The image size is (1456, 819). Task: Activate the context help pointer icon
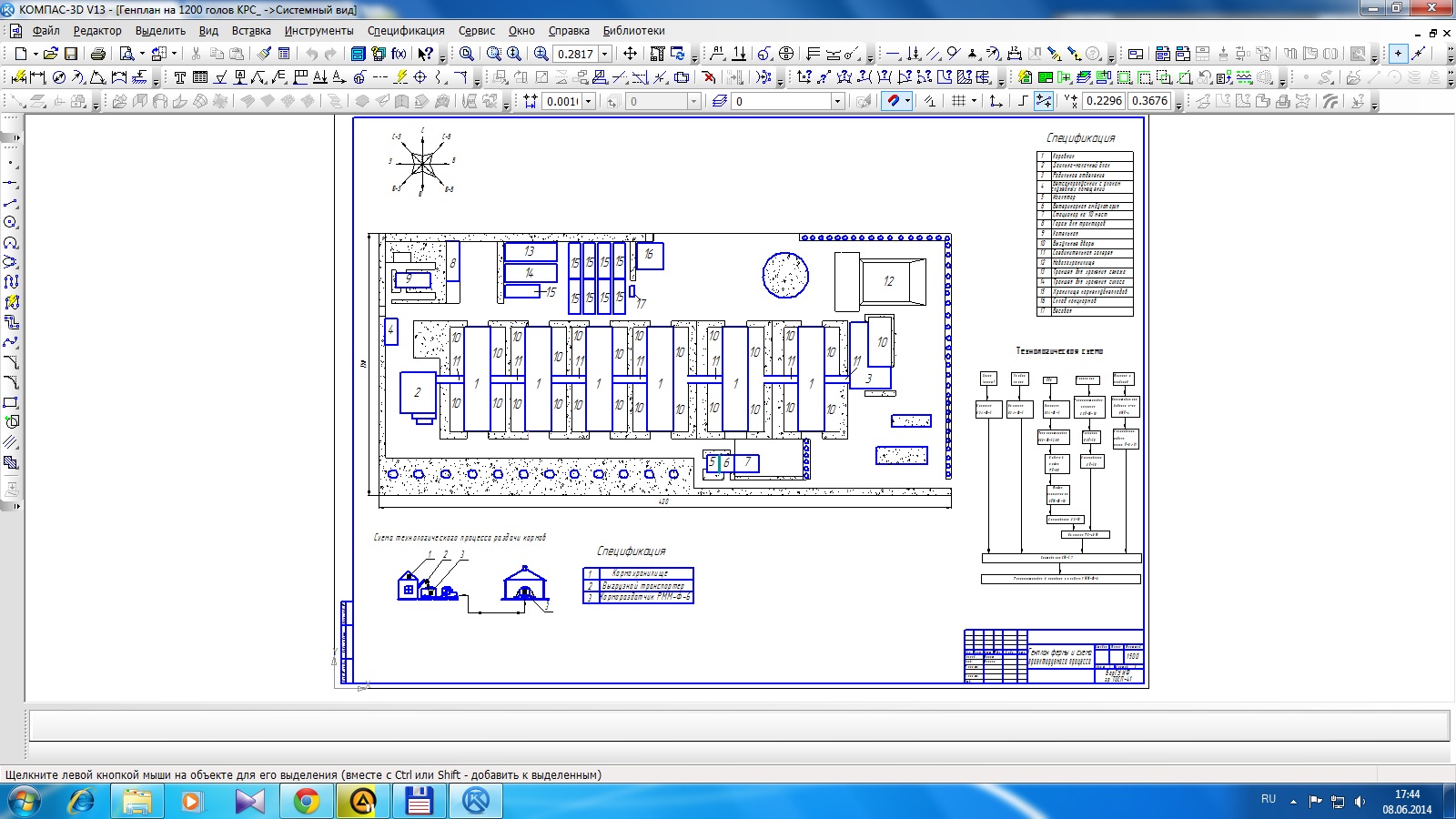(x=425, y=54)
